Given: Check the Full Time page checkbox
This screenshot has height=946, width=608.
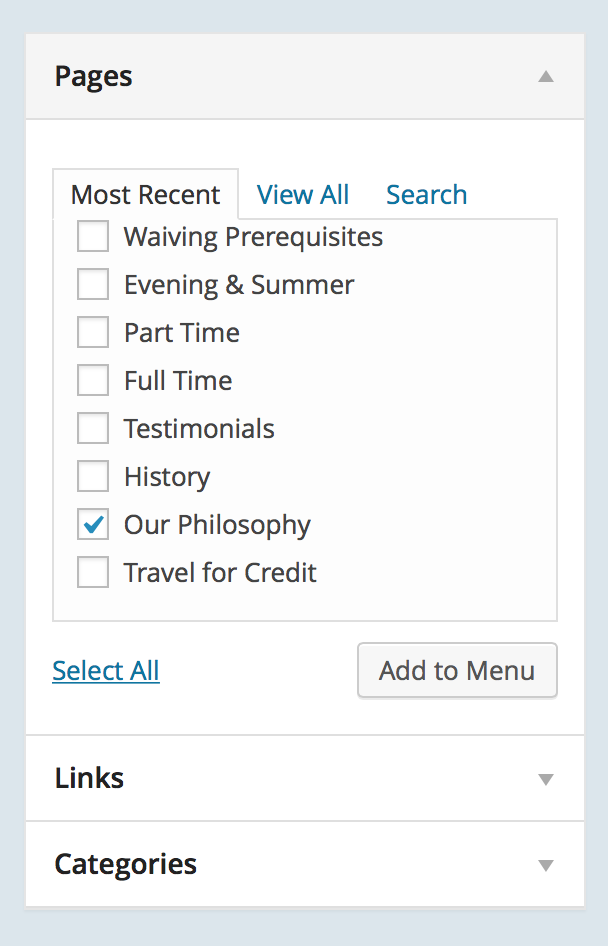Looking at the screenshot, I should [93, 381].
